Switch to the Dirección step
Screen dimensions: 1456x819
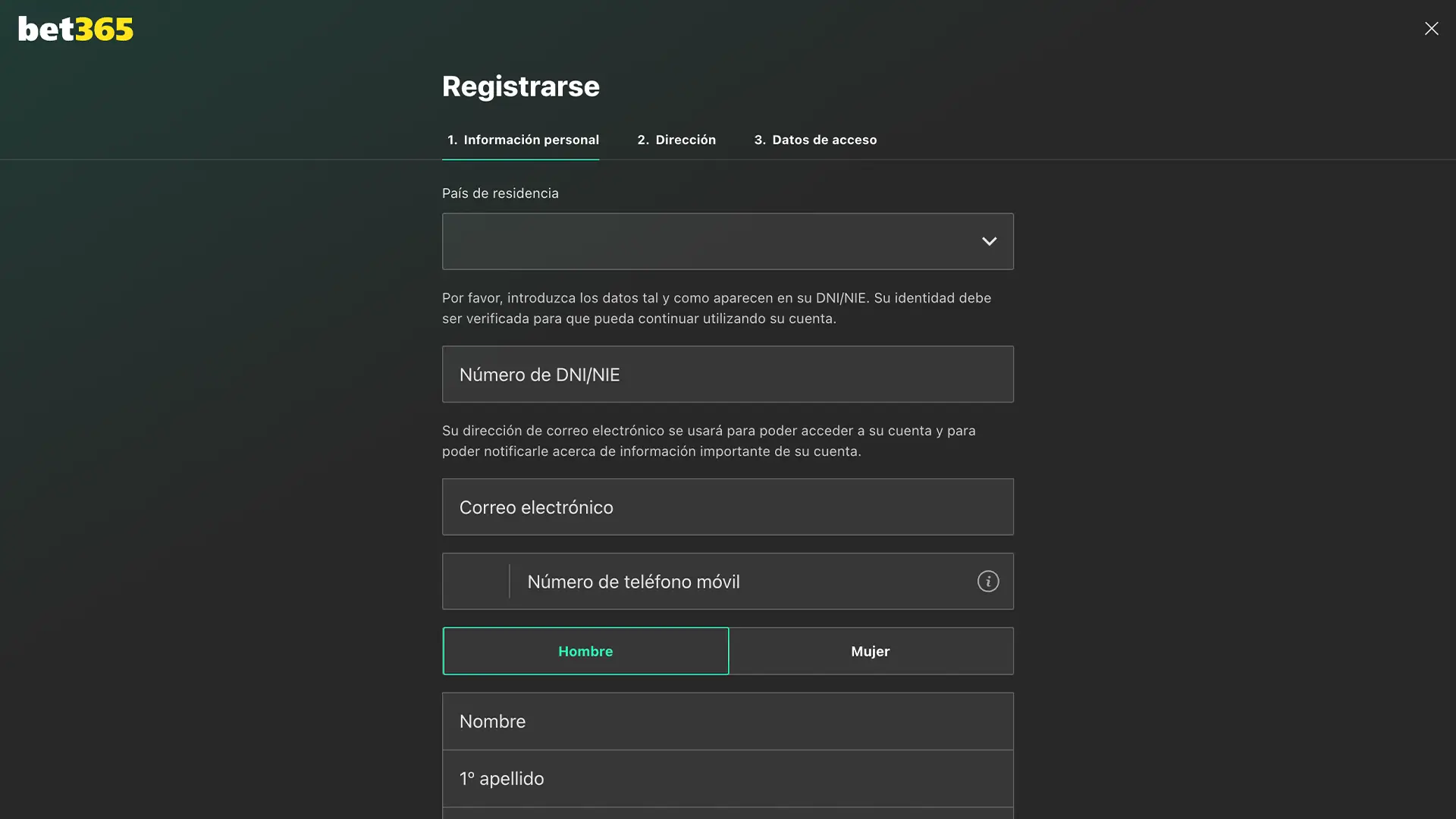676,140
